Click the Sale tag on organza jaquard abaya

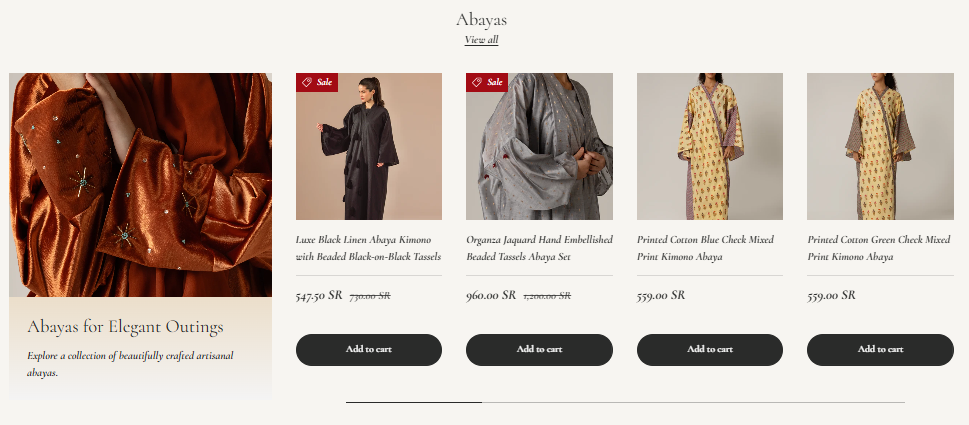coord(487,82)
